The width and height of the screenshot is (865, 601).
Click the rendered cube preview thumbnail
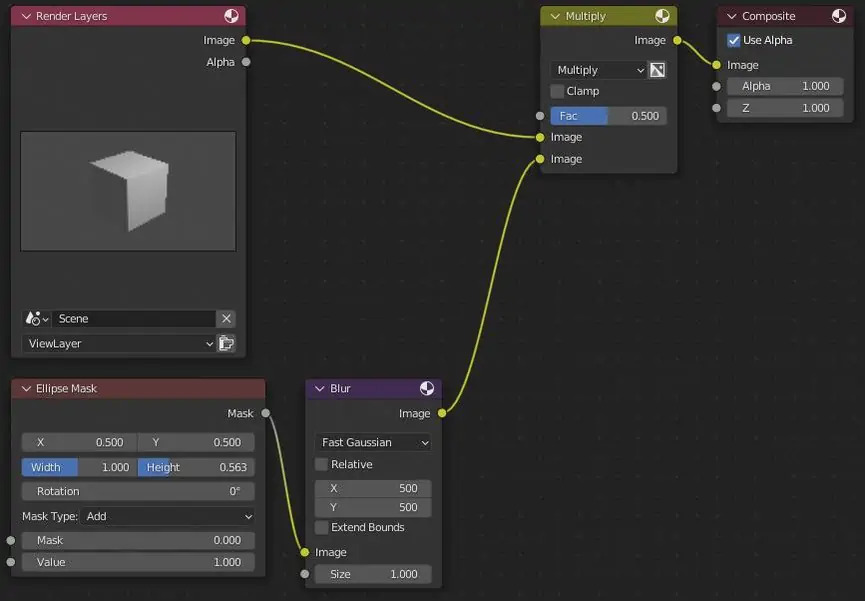pos(128,191)
